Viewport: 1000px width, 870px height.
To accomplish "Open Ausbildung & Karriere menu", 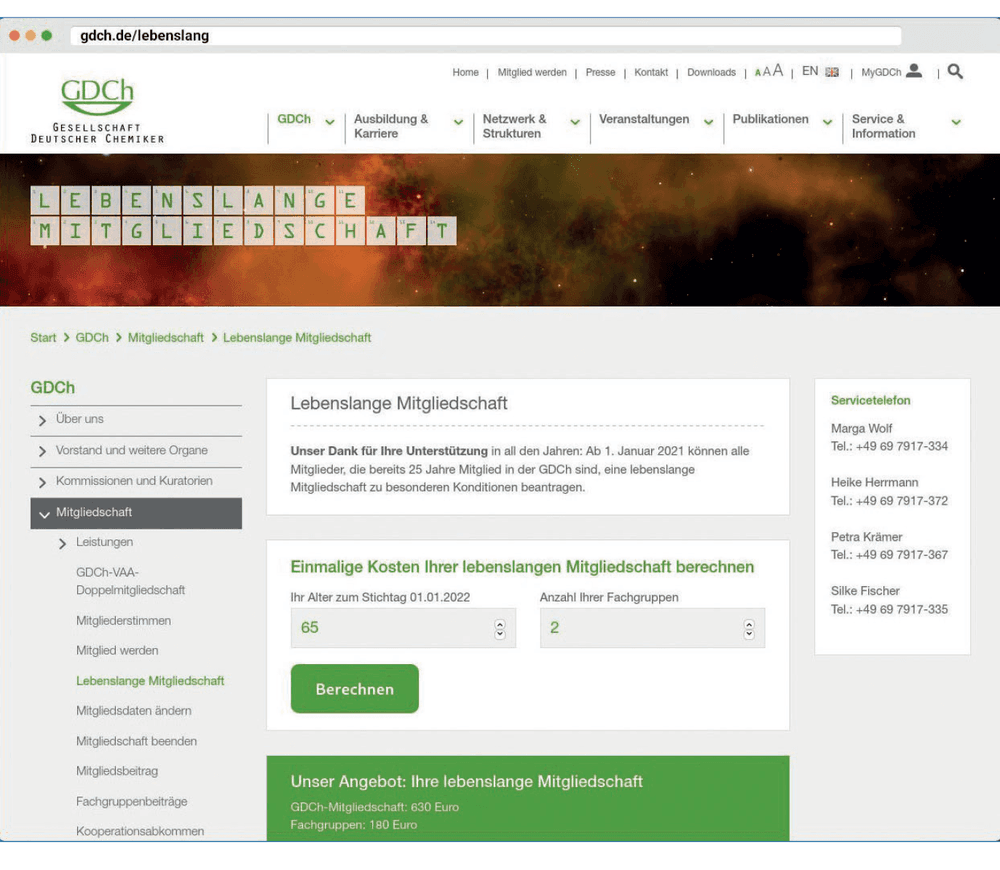I will [x=391, y=126].
